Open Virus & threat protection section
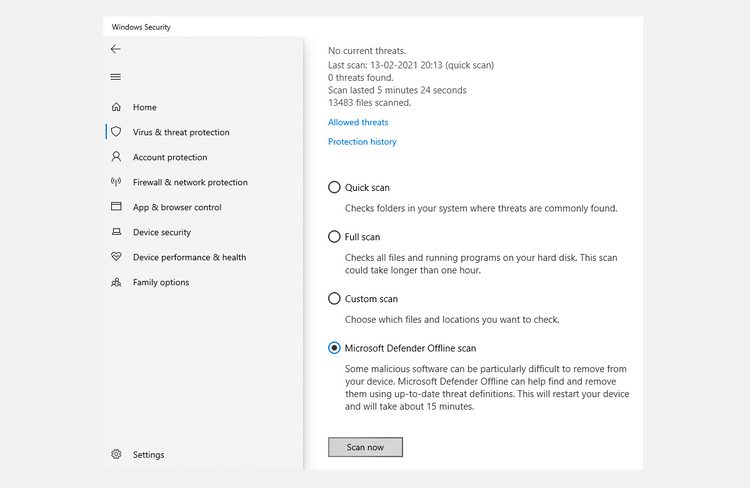 (181, 132)
